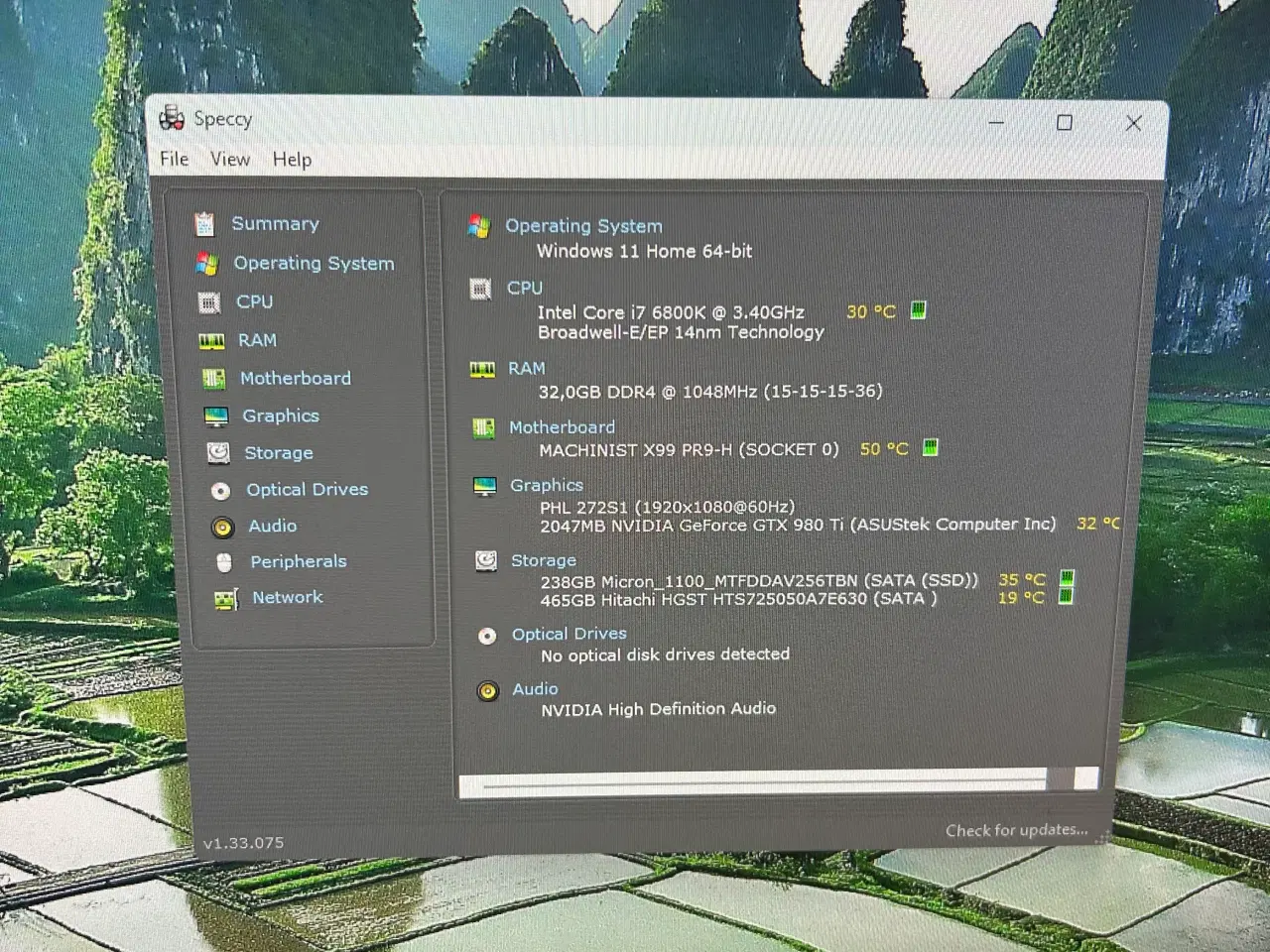Viewport: 1270px width, 952px height.
Task: Open the Operating System sidebar entry
Action: point(314,263)
